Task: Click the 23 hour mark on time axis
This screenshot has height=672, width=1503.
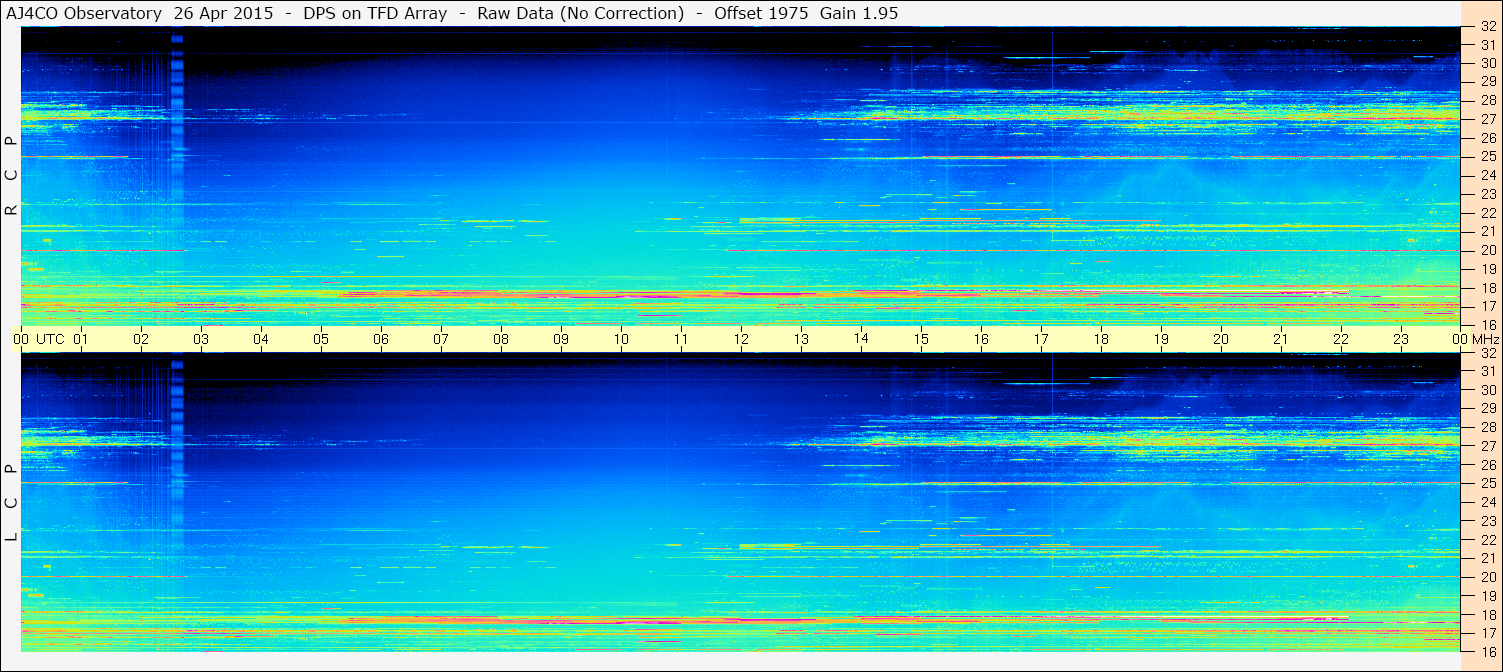Action: 1401,339
